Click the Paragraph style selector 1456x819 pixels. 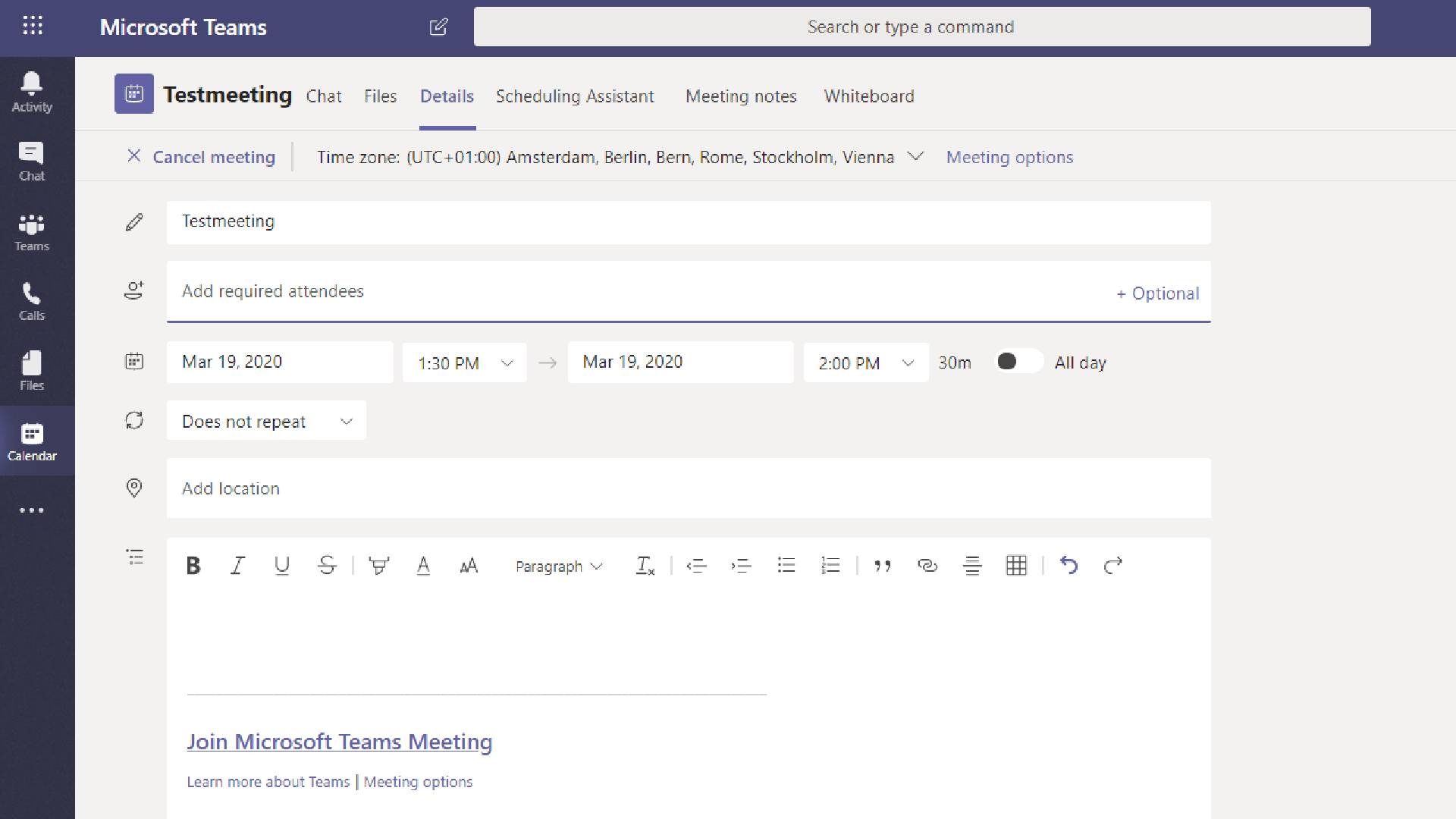pos(558,565)
